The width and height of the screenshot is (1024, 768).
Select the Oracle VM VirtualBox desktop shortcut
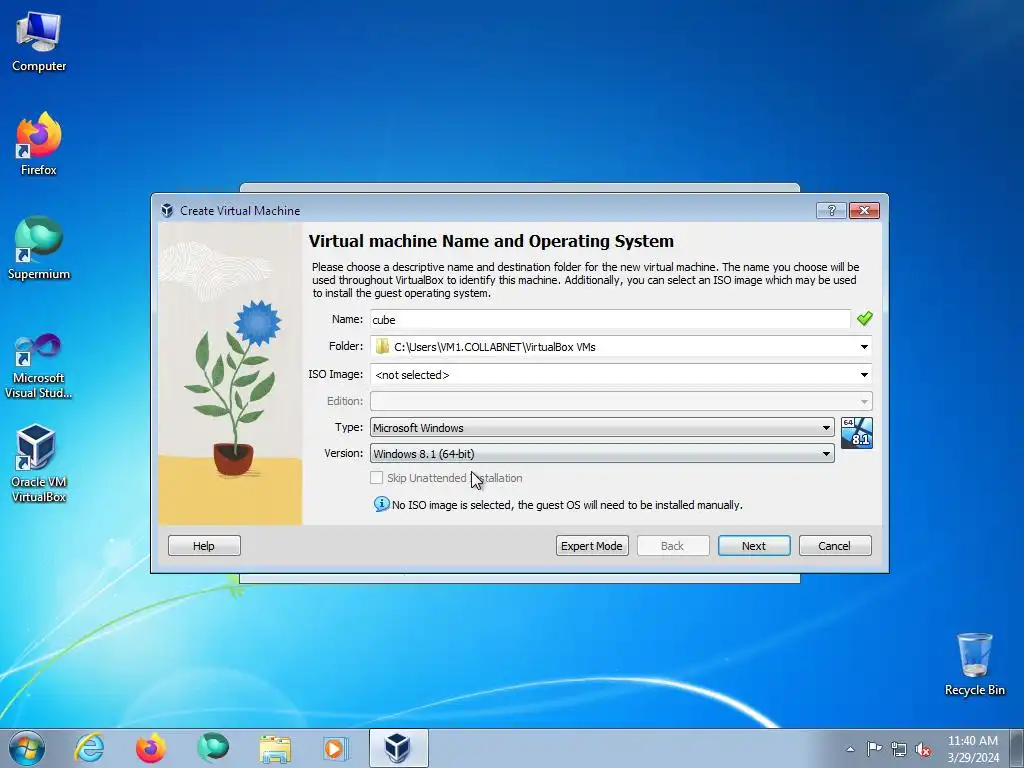(39, 464)
